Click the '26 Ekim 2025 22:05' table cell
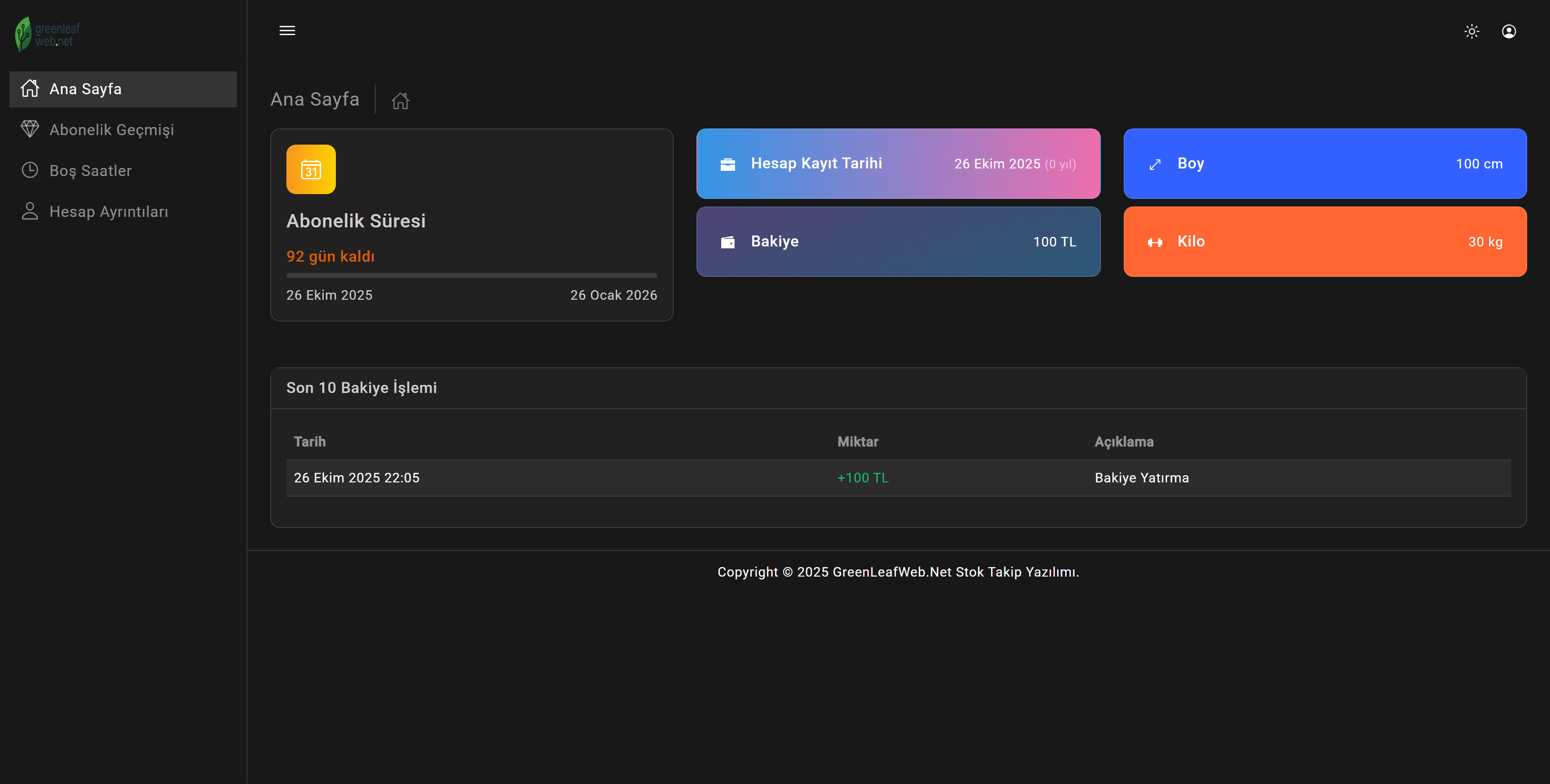Screen dimensions: 1550x784 coord(356,478)
